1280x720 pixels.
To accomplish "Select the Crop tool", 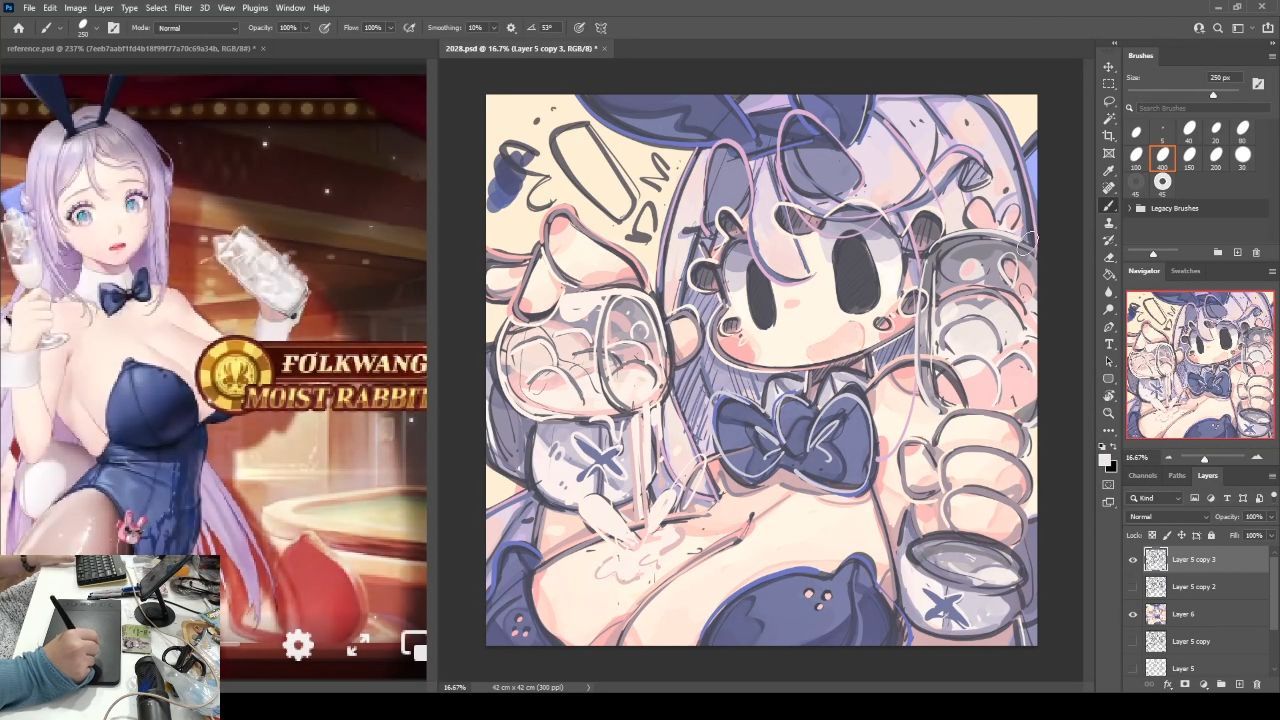I will [x=1109, y=136].
